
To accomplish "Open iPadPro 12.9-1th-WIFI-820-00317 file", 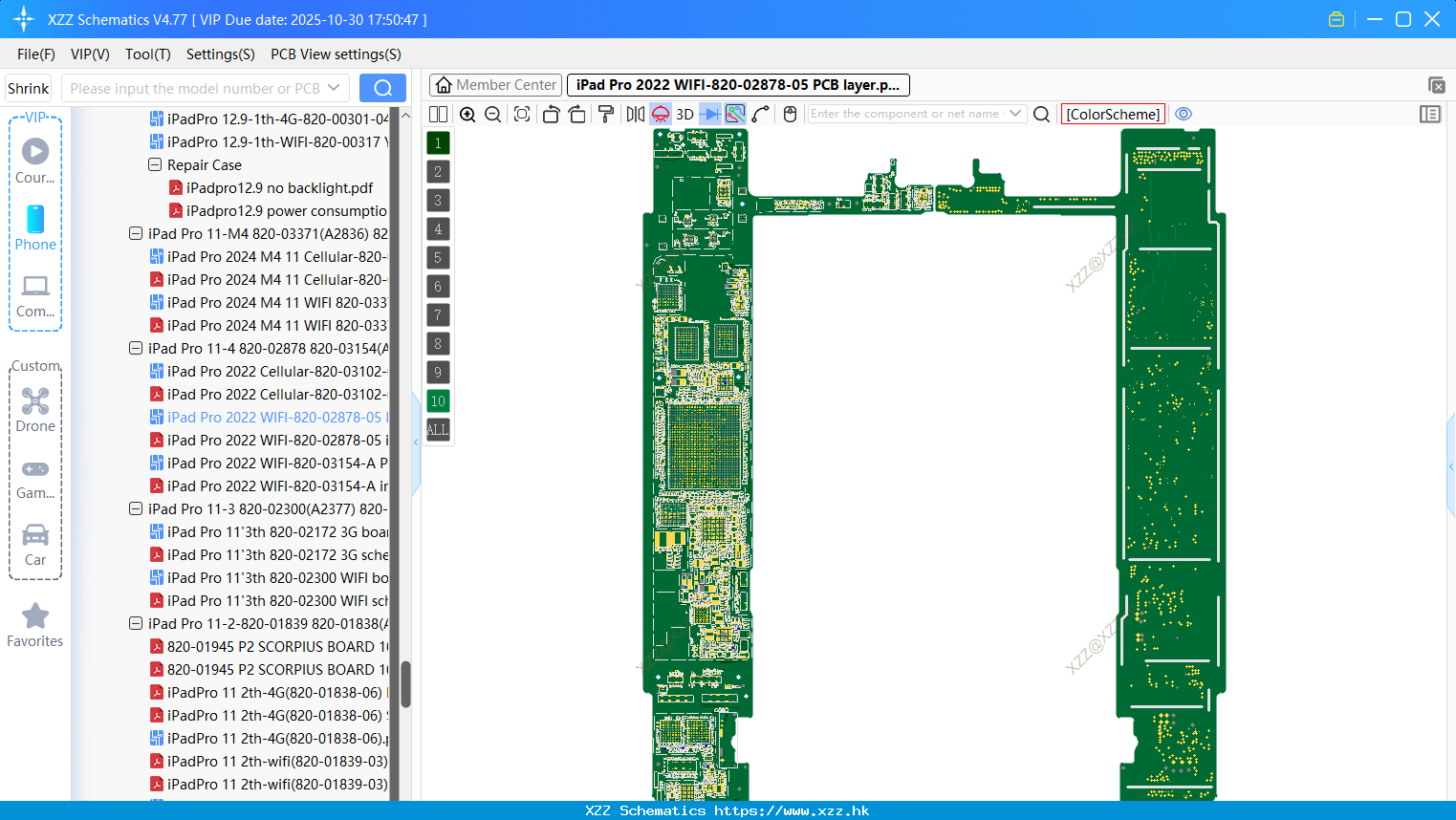I will [269, 141].
